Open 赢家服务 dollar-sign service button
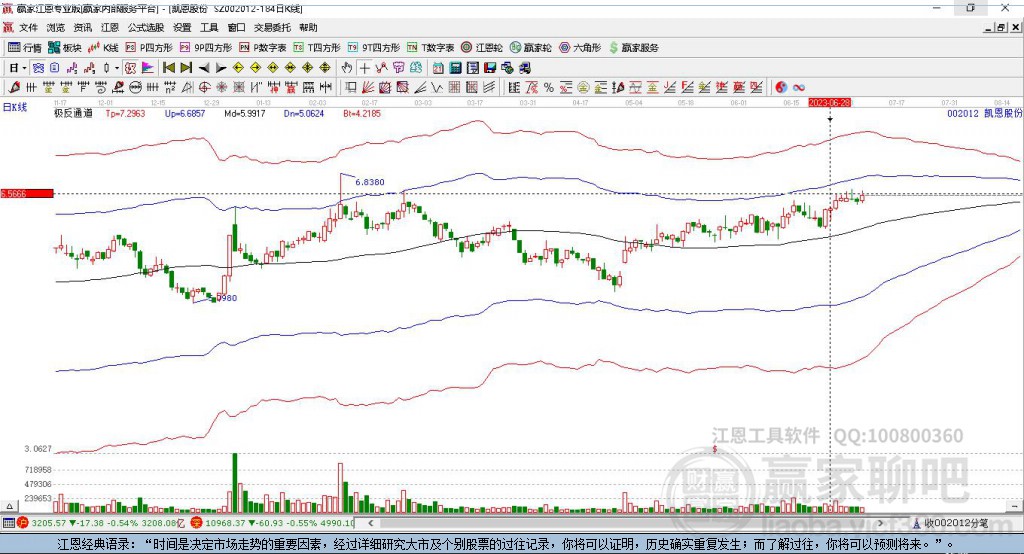This screenshot has width=1024, height=554. tap(634, 48)
